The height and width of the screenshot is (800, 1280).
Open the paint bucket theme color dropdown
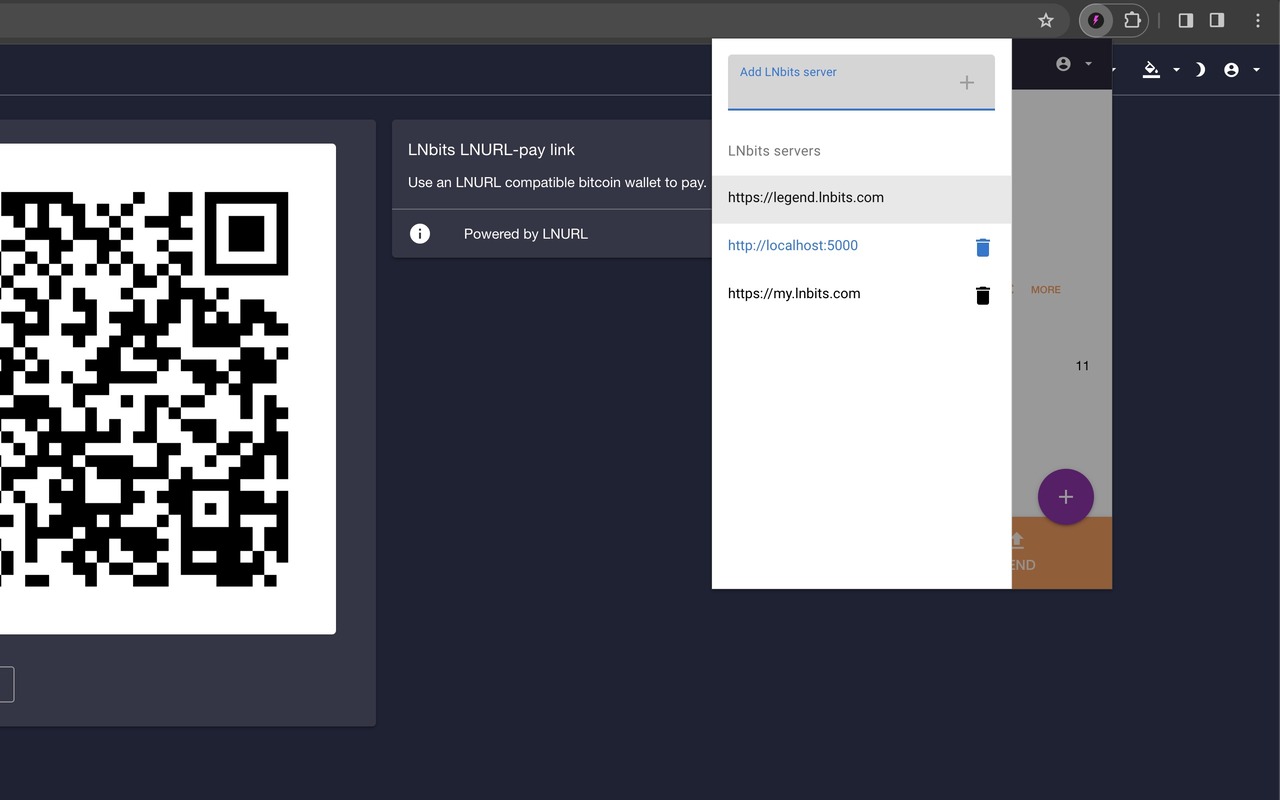(1160, 69)
